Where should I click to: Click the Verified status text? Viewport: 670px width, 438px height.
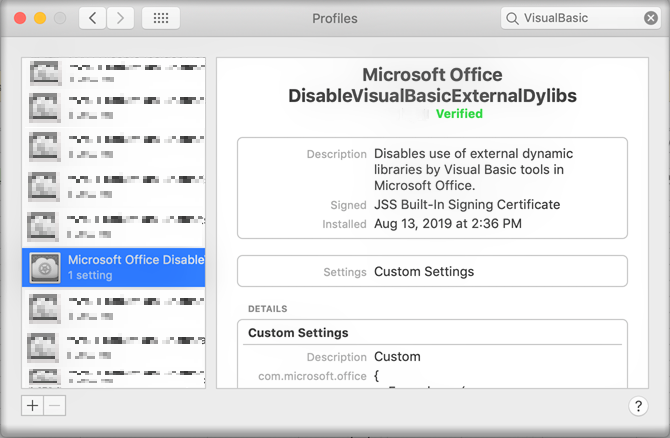point(459,114)
